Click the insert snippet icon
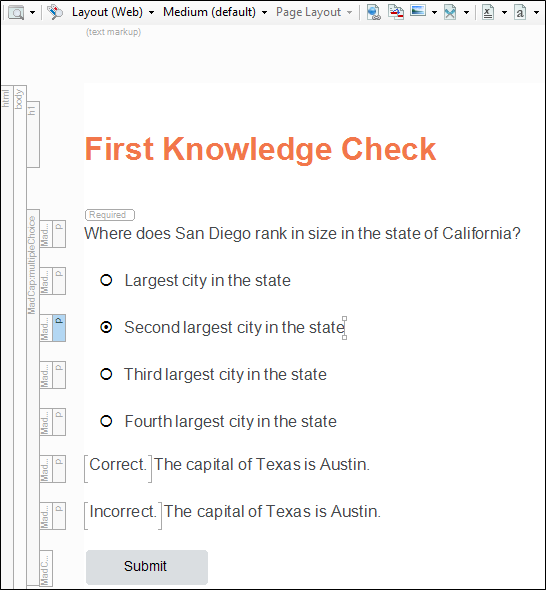 [450, 12]
